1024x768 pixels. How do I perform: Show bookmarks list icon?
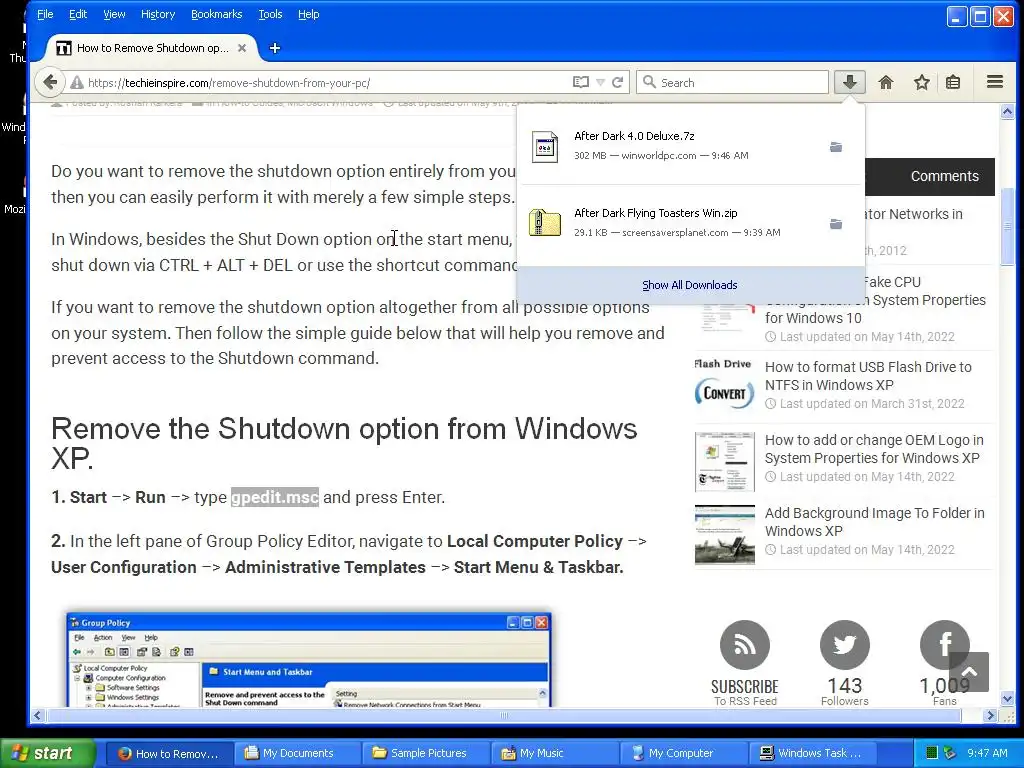pyautogui.click(x=953, y=82)
